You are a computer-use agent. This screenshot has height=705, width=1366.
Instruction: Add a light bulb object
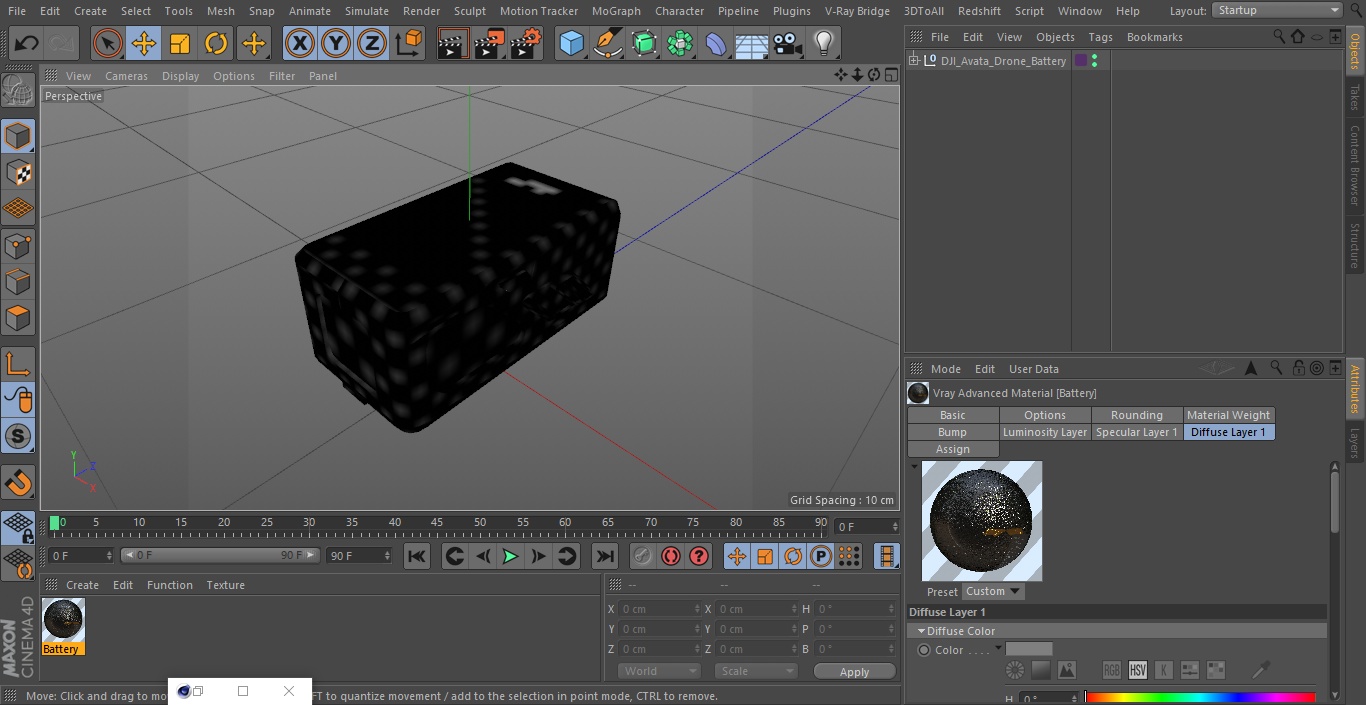(824, 44)
